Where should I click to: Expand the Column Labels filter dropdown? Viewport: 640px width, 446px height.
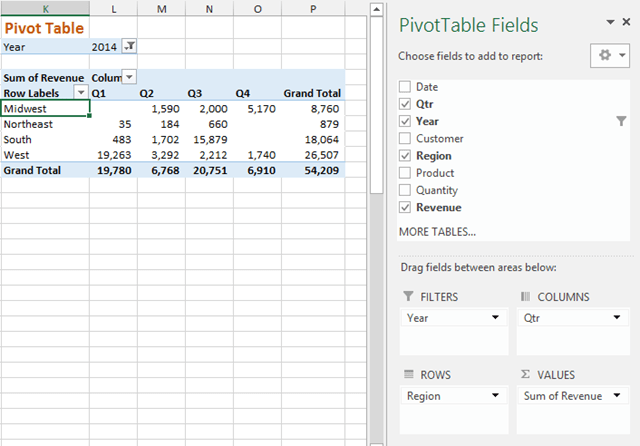pyautogui.click(x=129, y=77)
